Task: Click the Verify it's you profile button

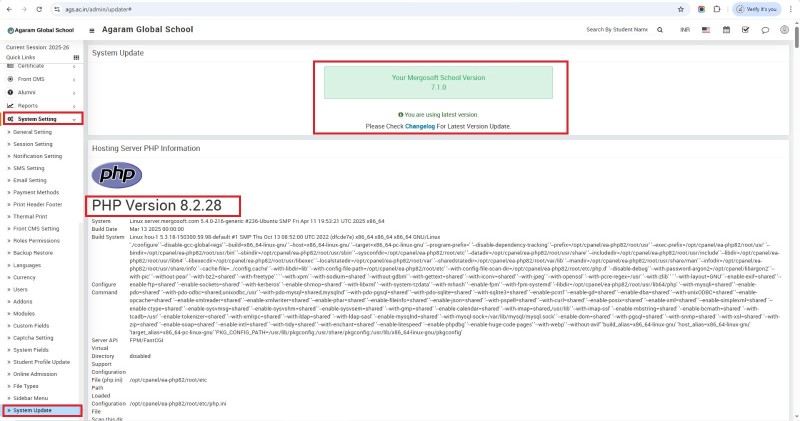Action: click(757, 9)
